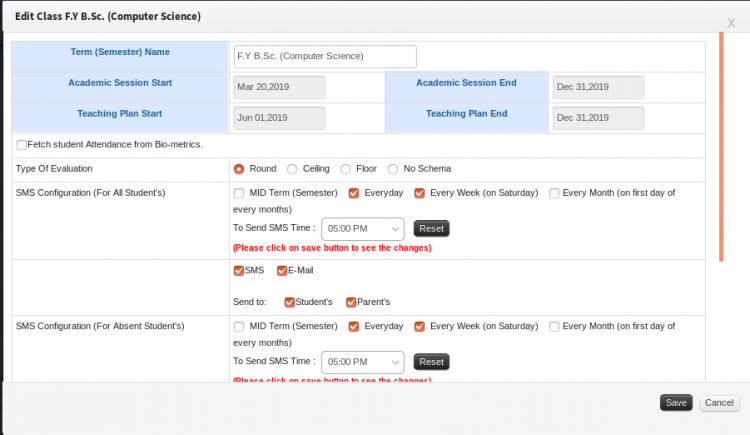Viewport: 750px width, 435px height.
Task: Uncheck Everyday for Absent Students SMS
Action: [353, 326]
